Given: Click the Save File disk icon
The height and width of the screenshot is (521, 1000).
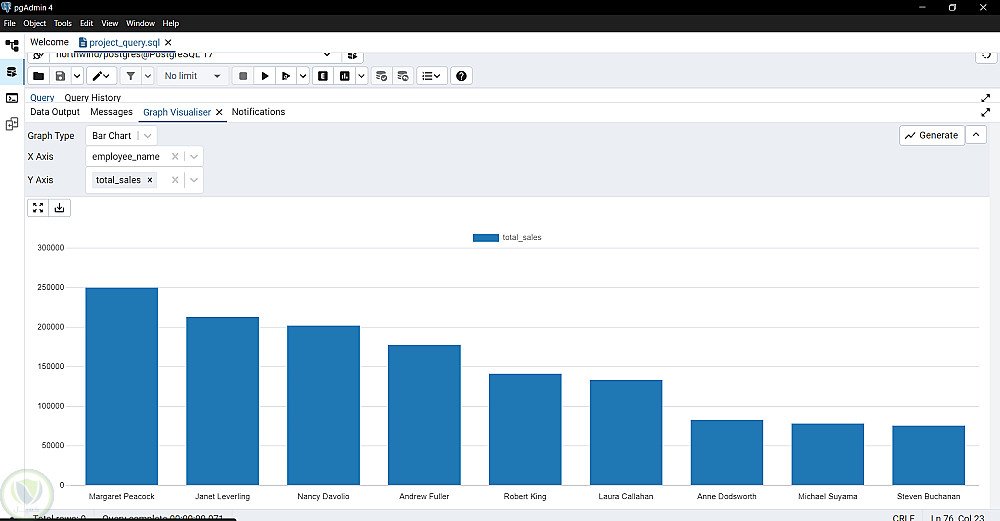Looking at the screenshot, I should [60, 76].
